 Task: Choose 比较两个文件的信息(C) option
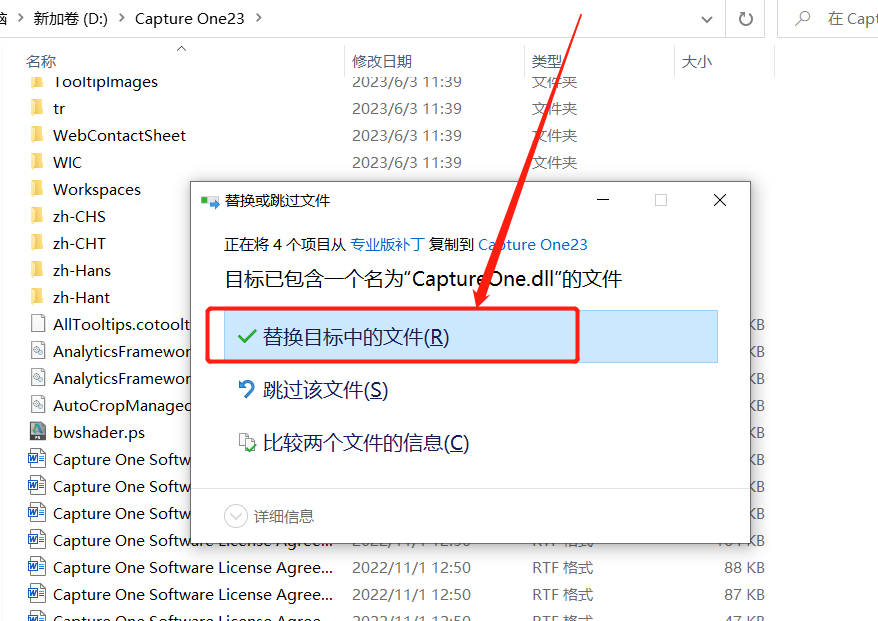point(365,443)
